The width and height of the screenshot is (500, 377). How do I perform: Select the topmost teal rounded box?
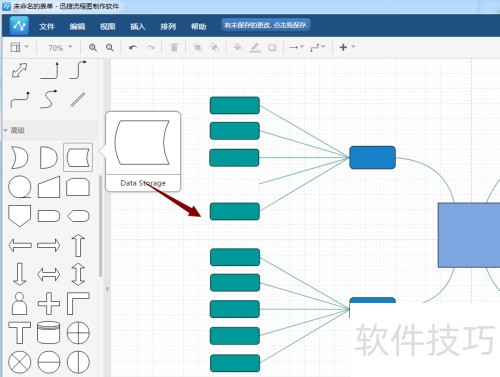235,105
